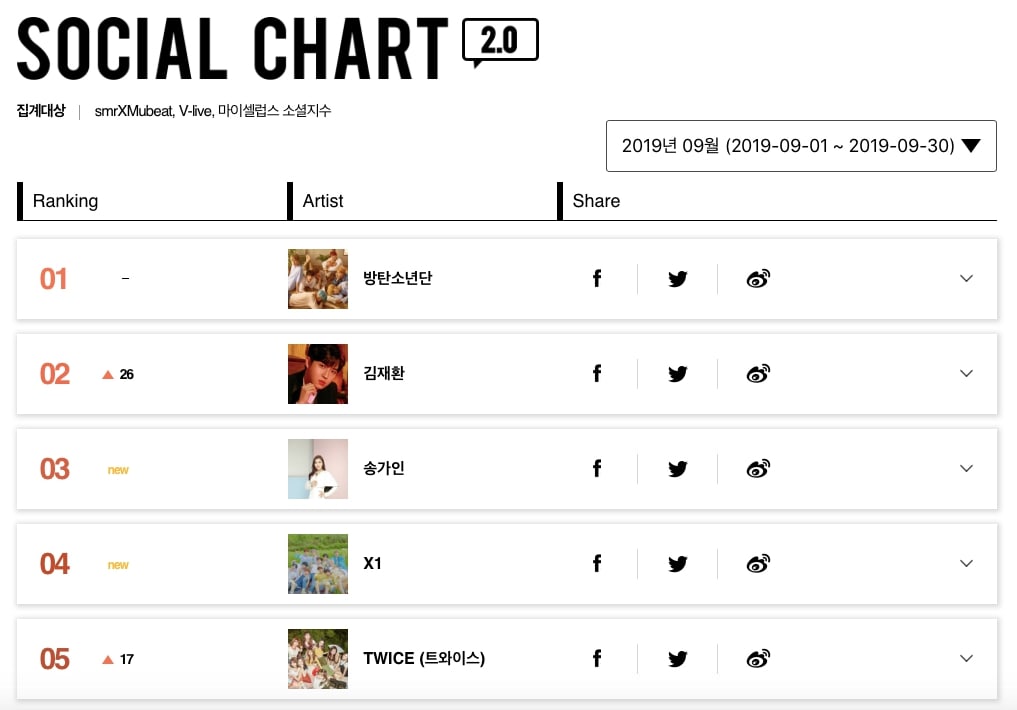
Task: Share 김재환 on Twitter
Action: click(x=677, y=373)
